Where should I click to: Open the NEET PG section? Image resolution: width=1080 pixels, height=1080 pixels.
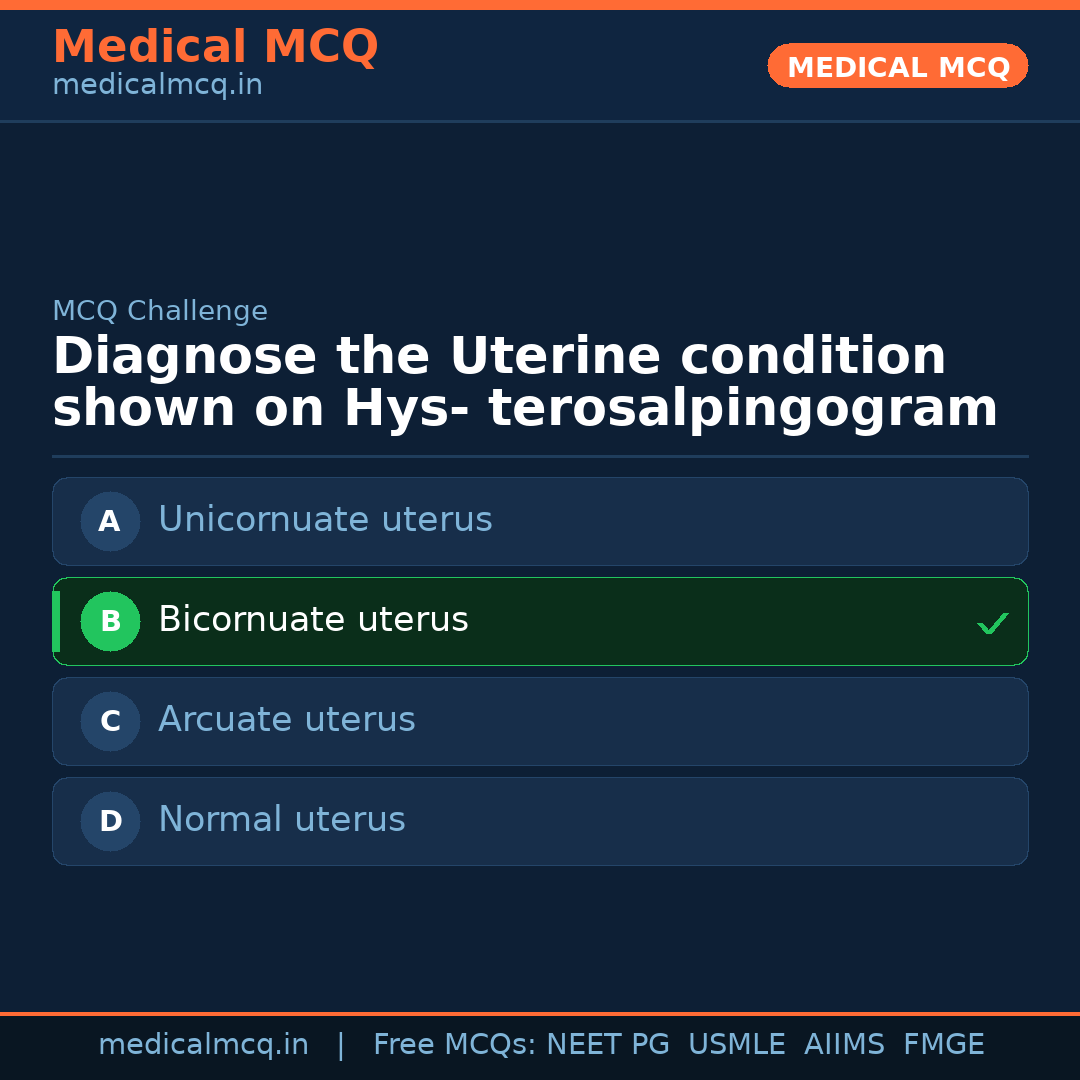pyautogui.click(x=607, y=1043)
